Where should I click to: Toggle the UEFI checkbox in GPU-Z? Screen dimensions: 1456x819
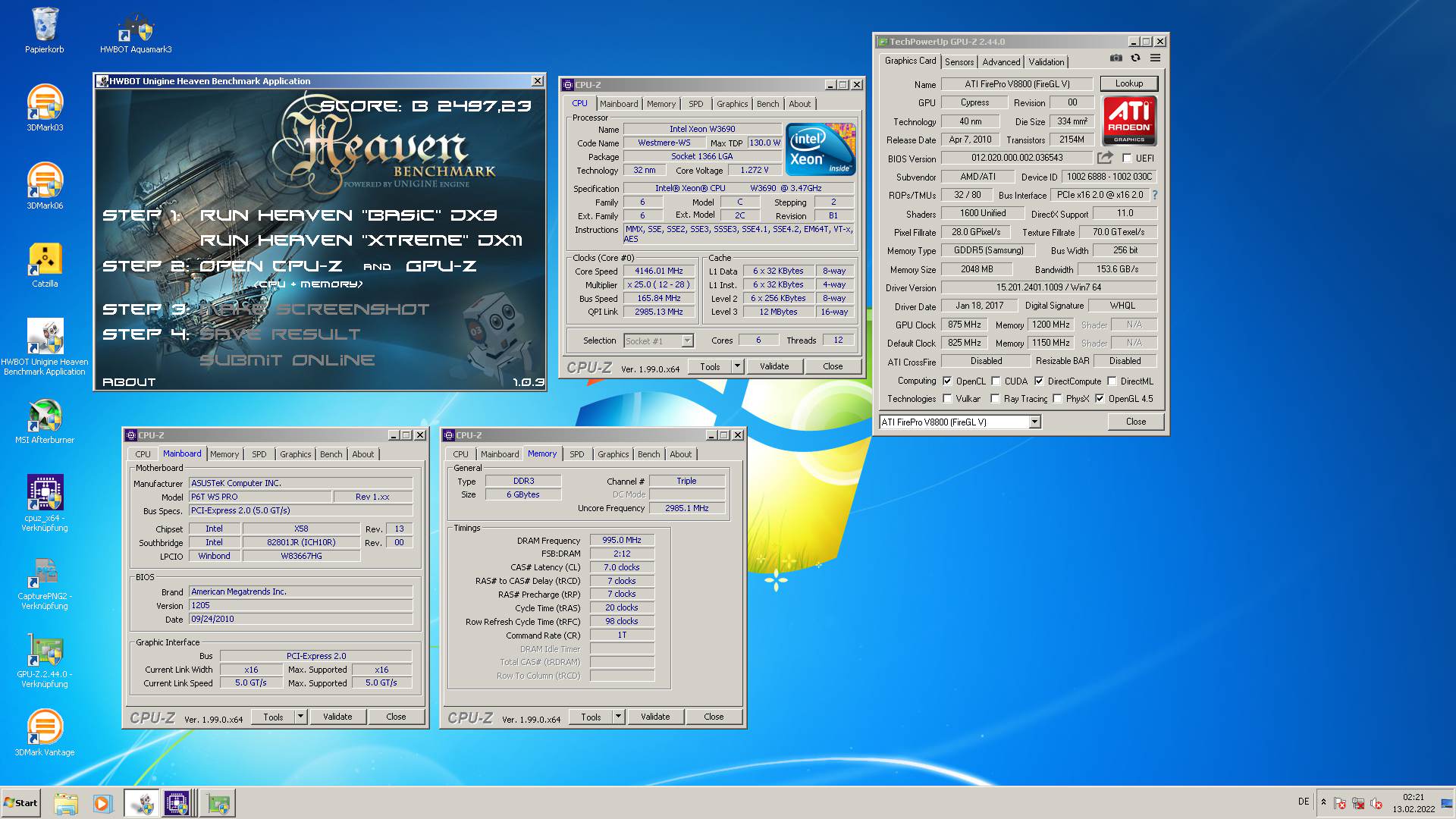(x=1127, y=158)
